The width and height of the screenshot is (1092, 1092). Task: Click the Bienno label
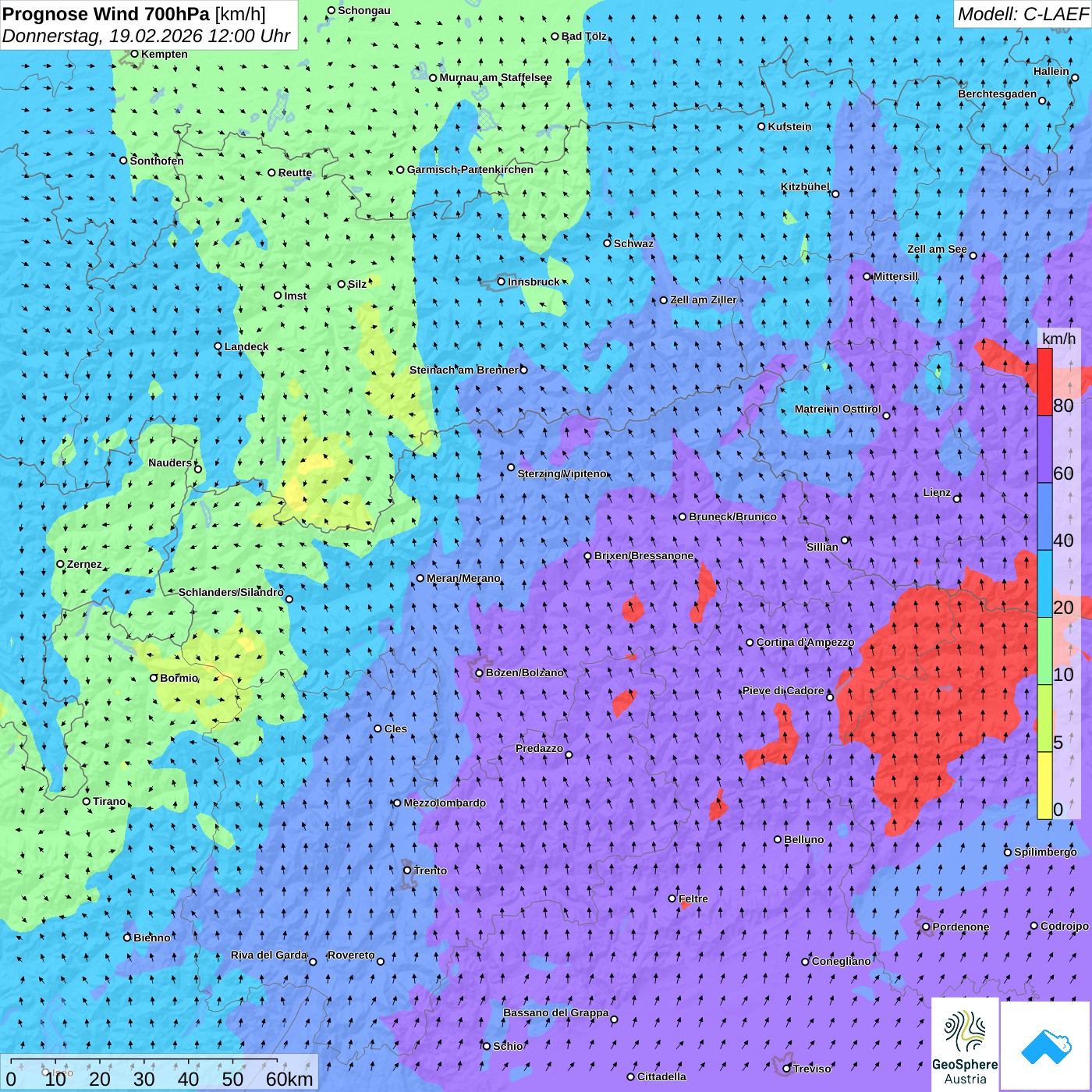point(151,938)
